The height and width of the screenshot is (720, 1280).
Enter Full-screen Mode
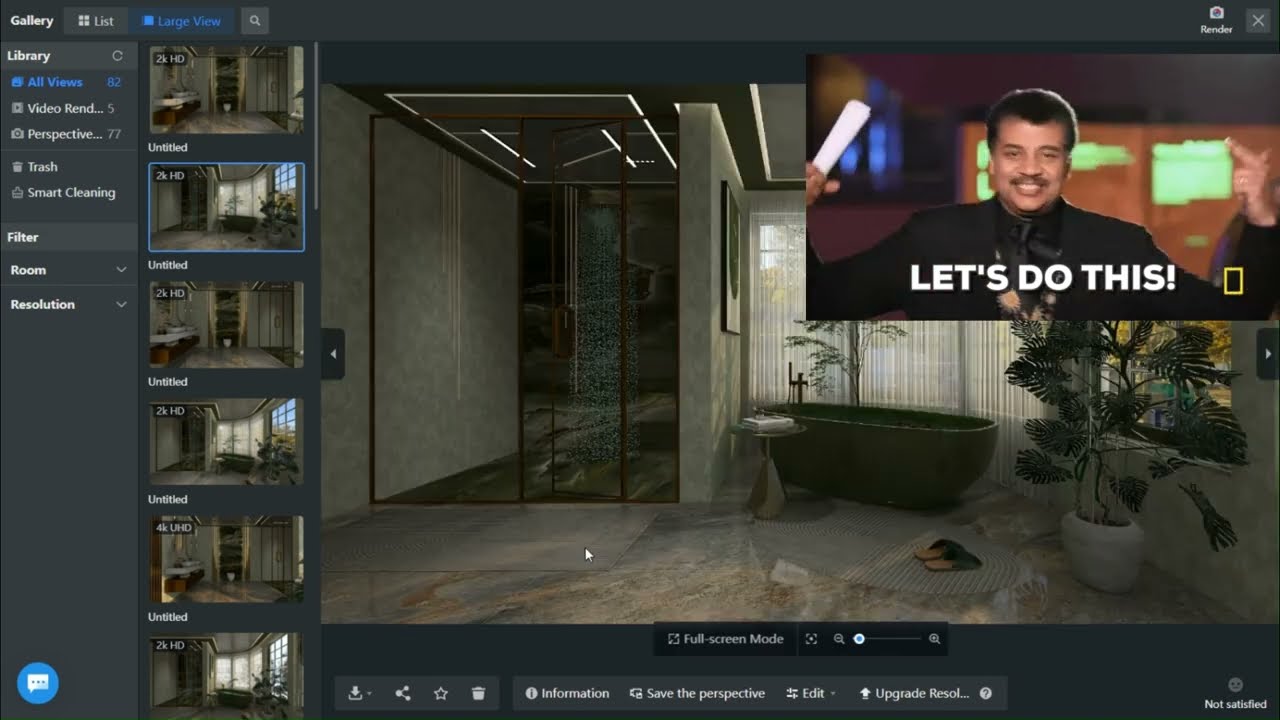click(x=725, y=639)
